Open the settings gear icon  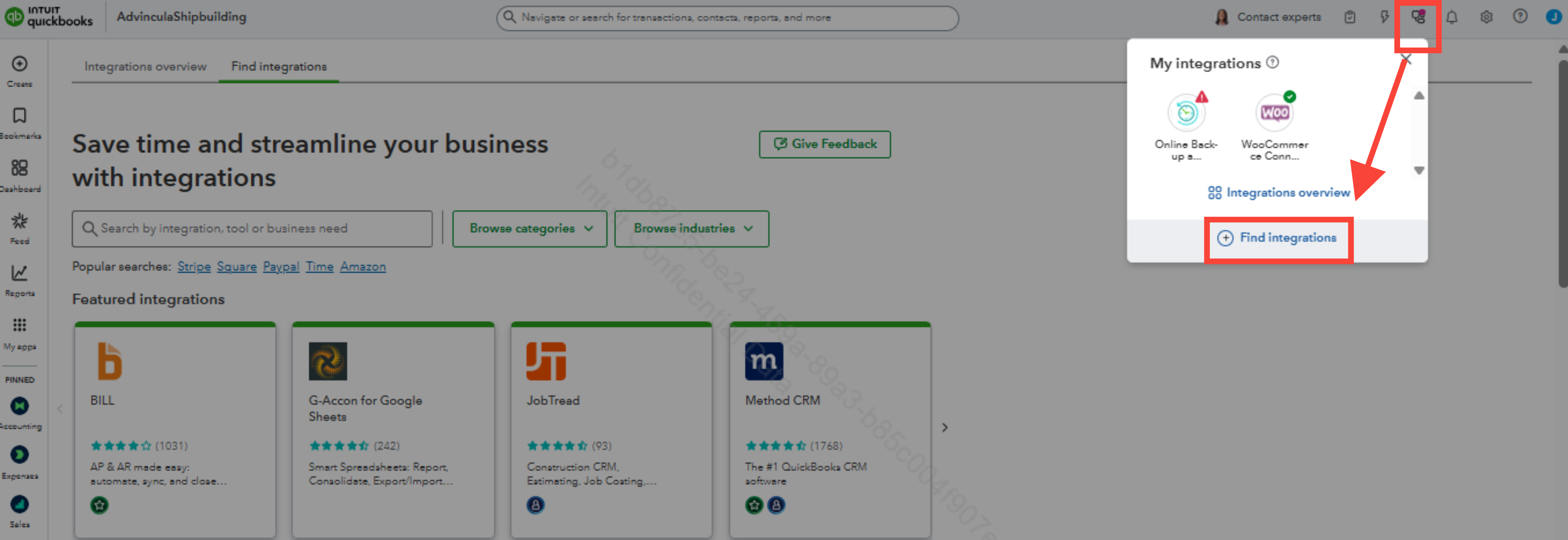[x=1487, y=17]
